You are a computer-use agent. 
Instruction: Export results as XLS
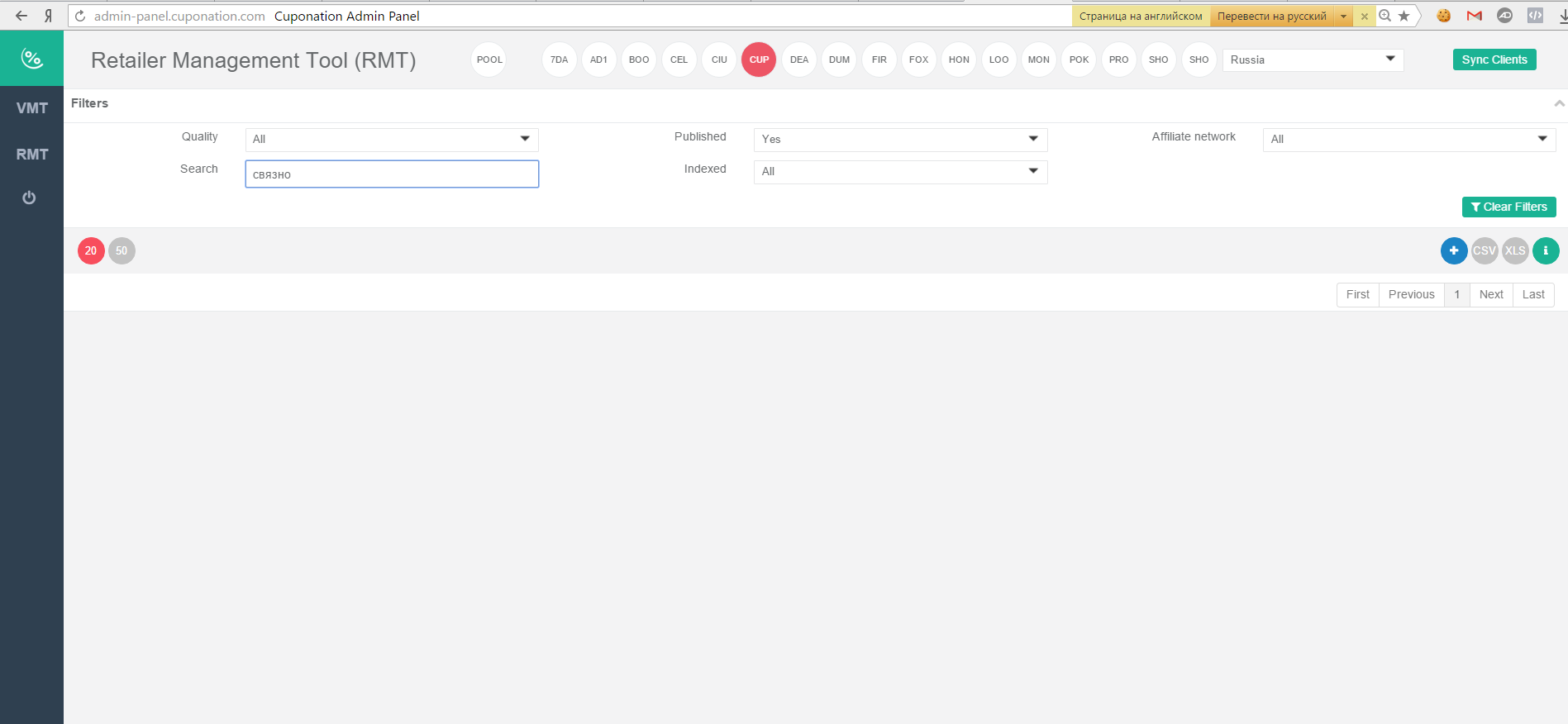point(1515,250)
